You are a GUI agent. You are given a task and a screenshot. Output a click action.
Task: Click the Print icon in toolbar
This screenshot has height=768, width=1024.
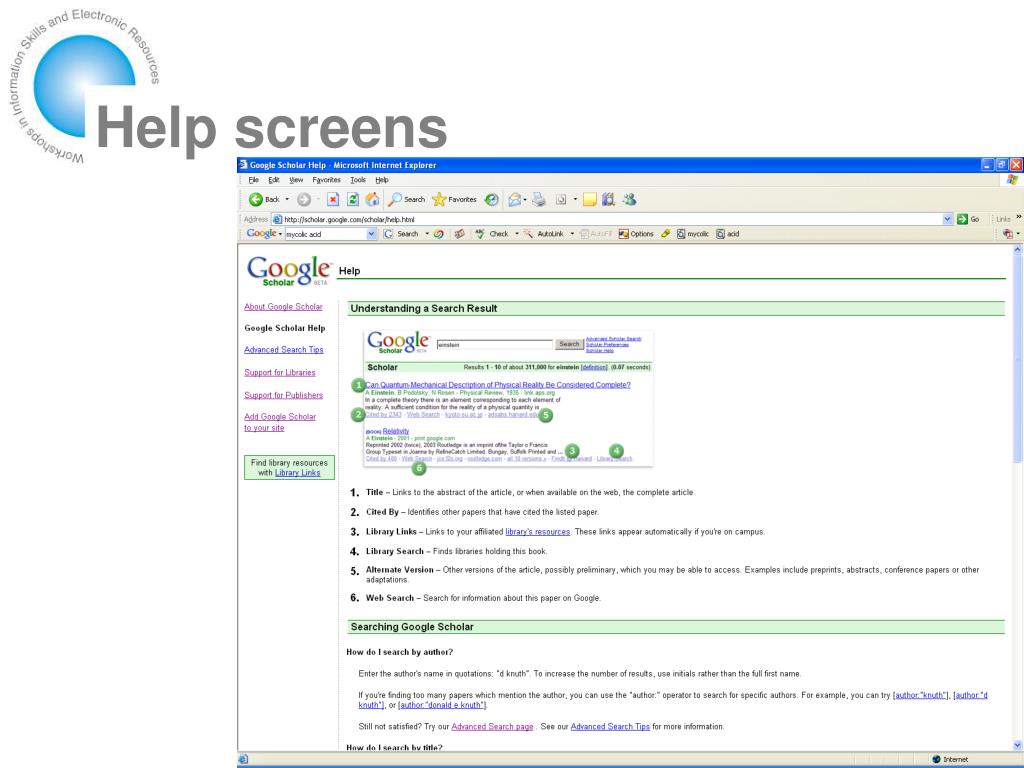(539, 199)
